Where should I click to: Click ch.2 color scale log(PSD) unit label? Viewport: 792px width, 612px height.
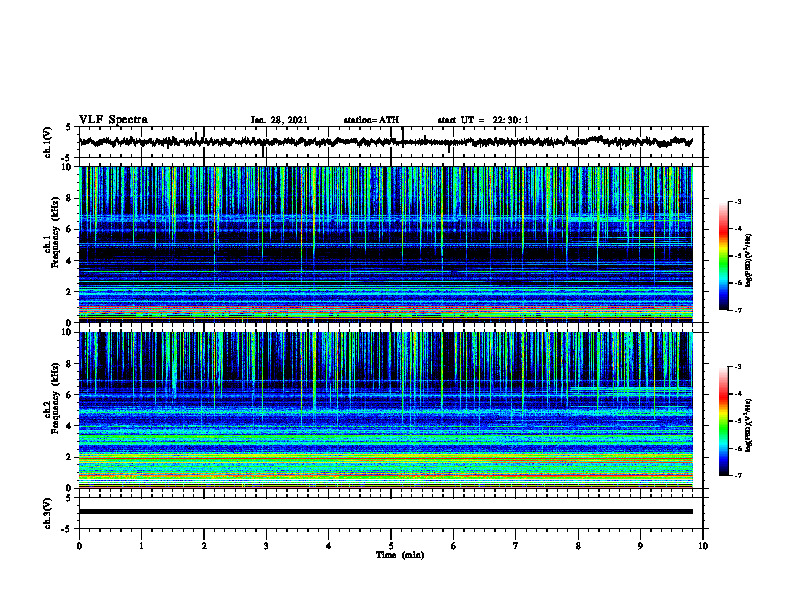click(x=748, y=425)
